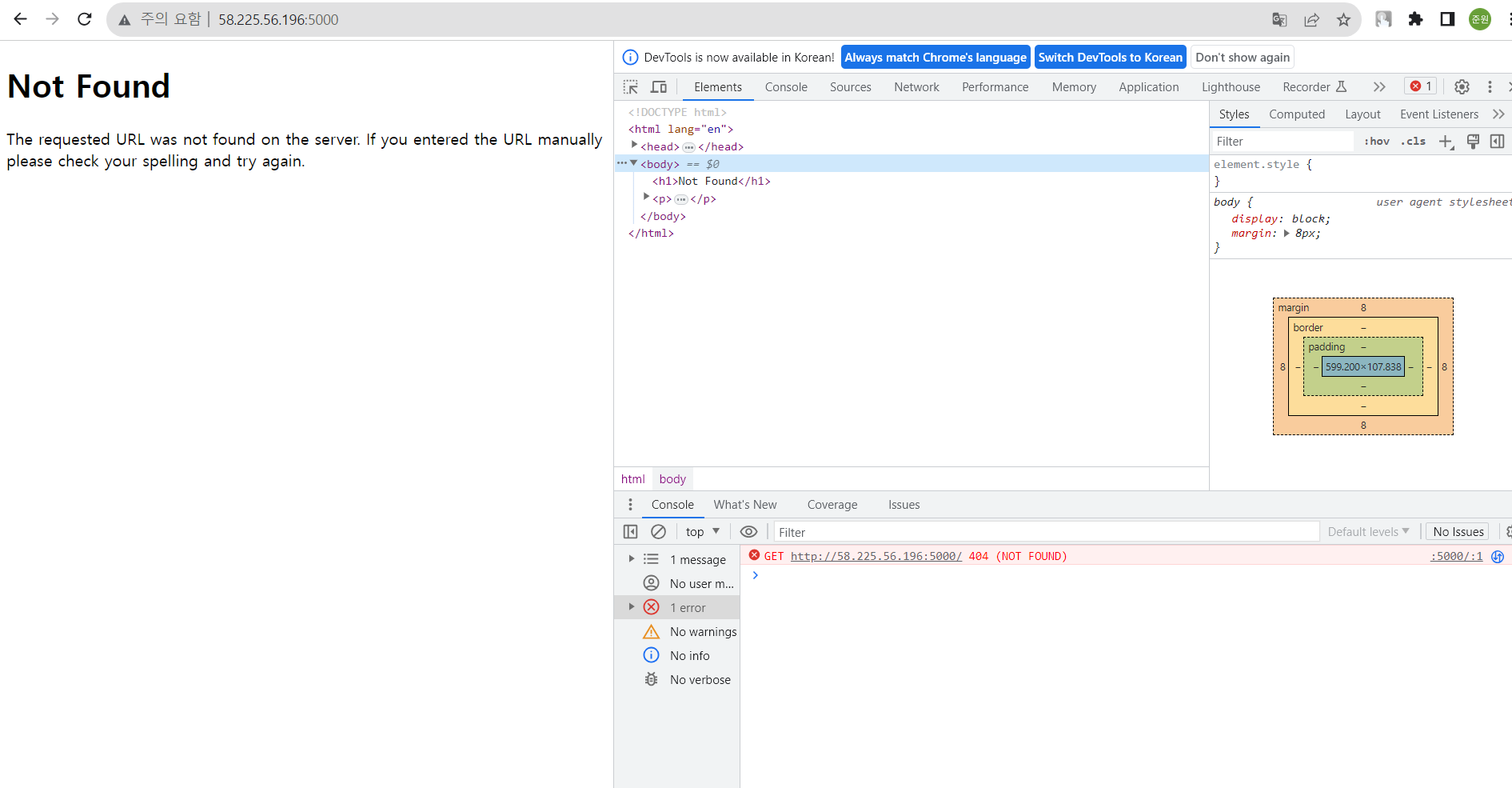Hide the console sidebar icon
The width and height of the screenshot is (1512, 788).
(630, 532)
